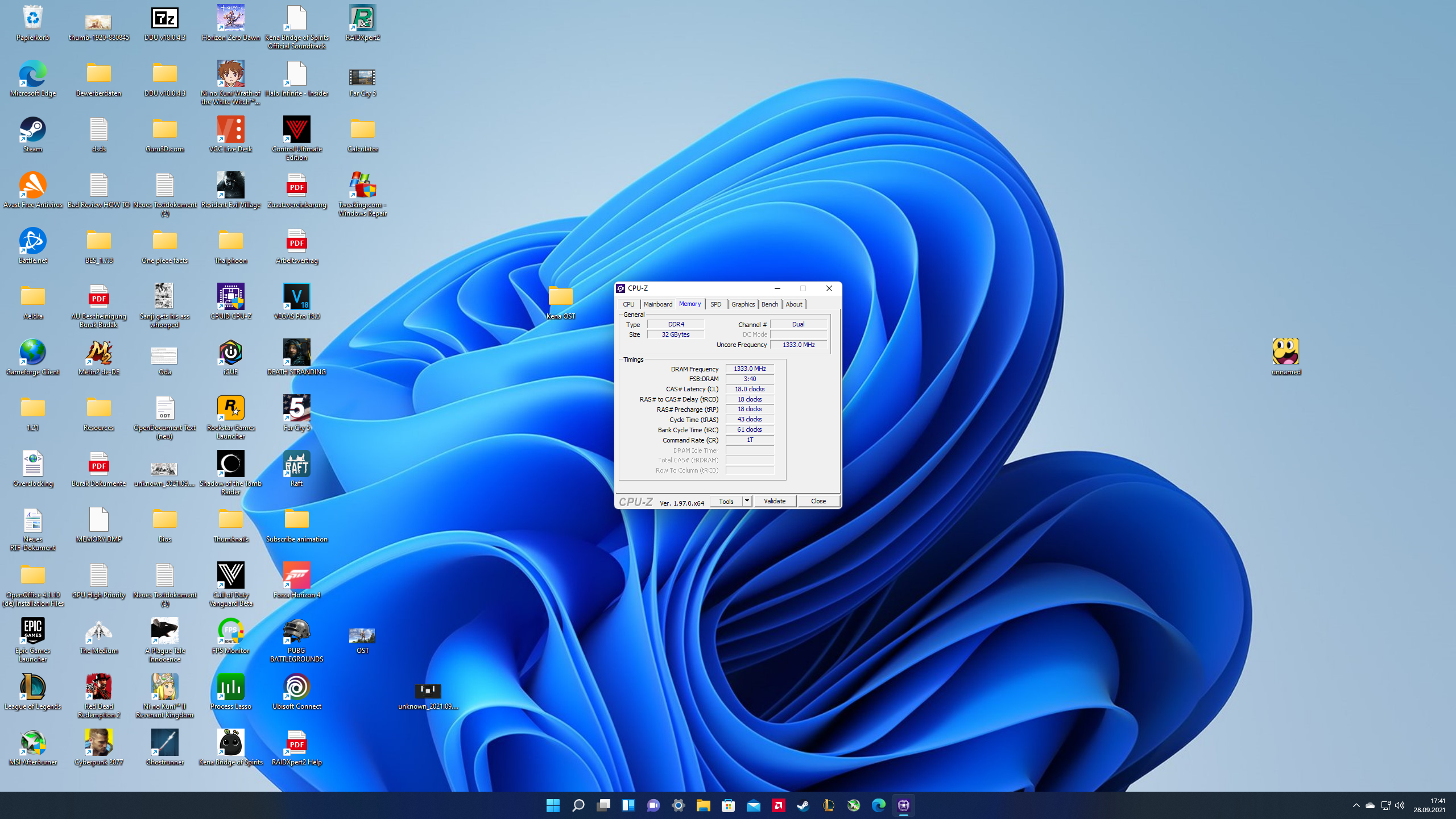Open the Bench tab in CPU-Z
Screen dimensions: 1456x819
click(769, 304)
